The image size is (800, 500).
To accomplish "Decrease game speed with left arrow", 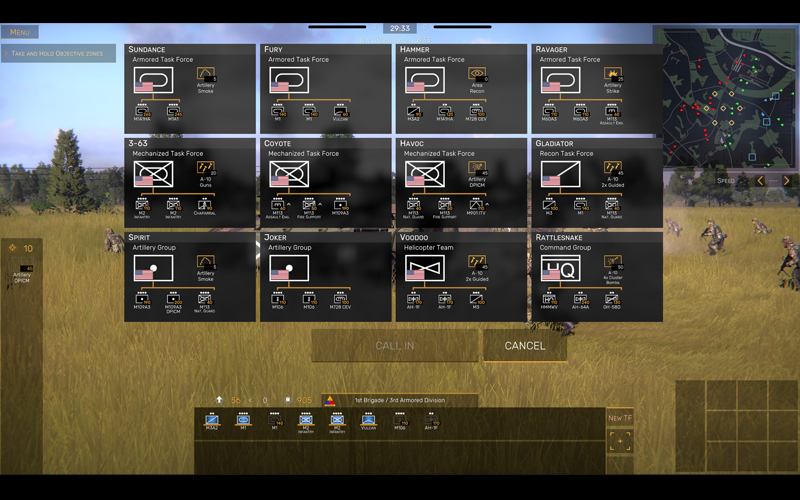I will (x=760, y=181).
